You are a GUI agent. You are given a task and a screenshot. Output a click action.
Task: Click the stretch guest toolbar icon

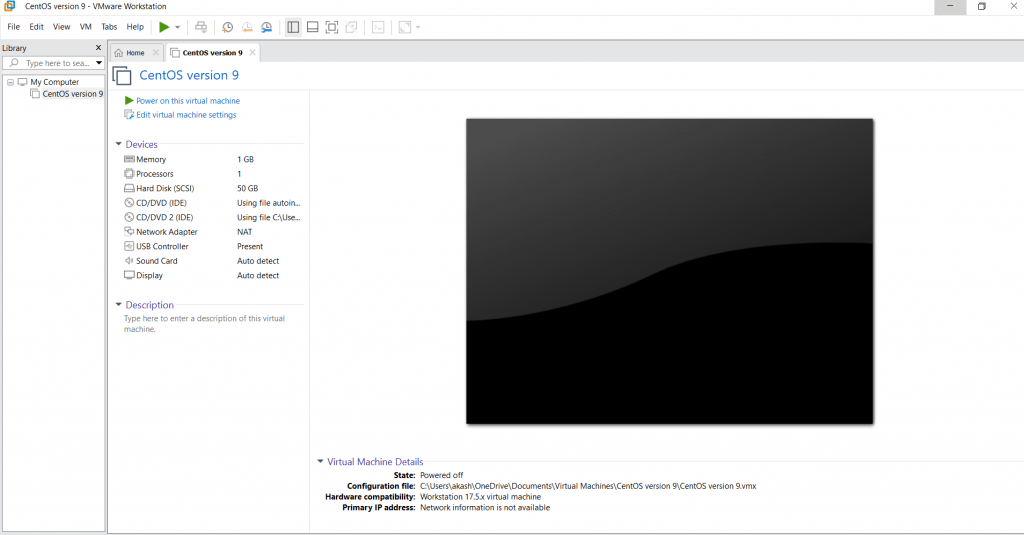405,27
